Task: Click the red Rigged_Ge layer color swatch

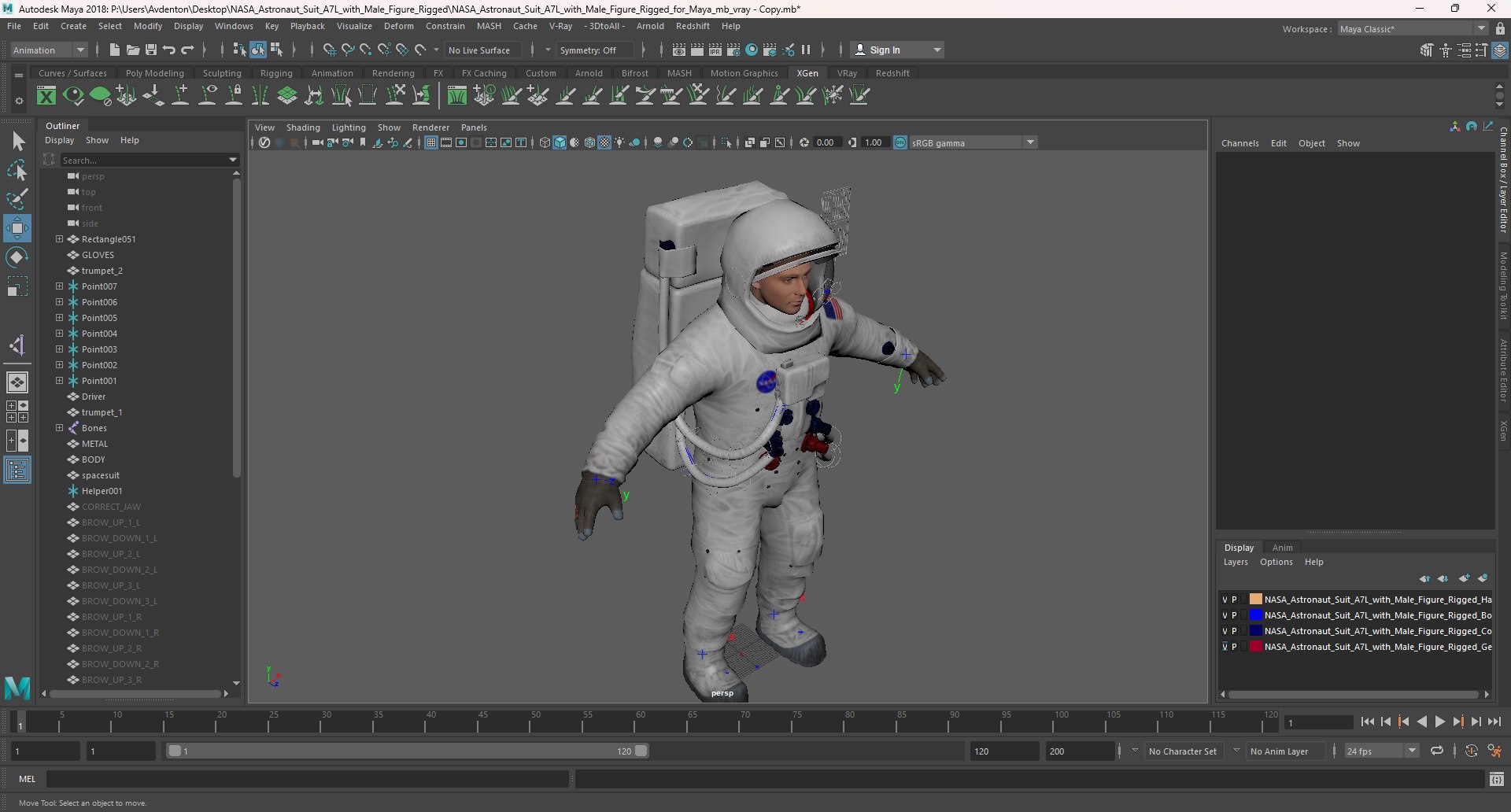Action: click(x=1255, y=647)
